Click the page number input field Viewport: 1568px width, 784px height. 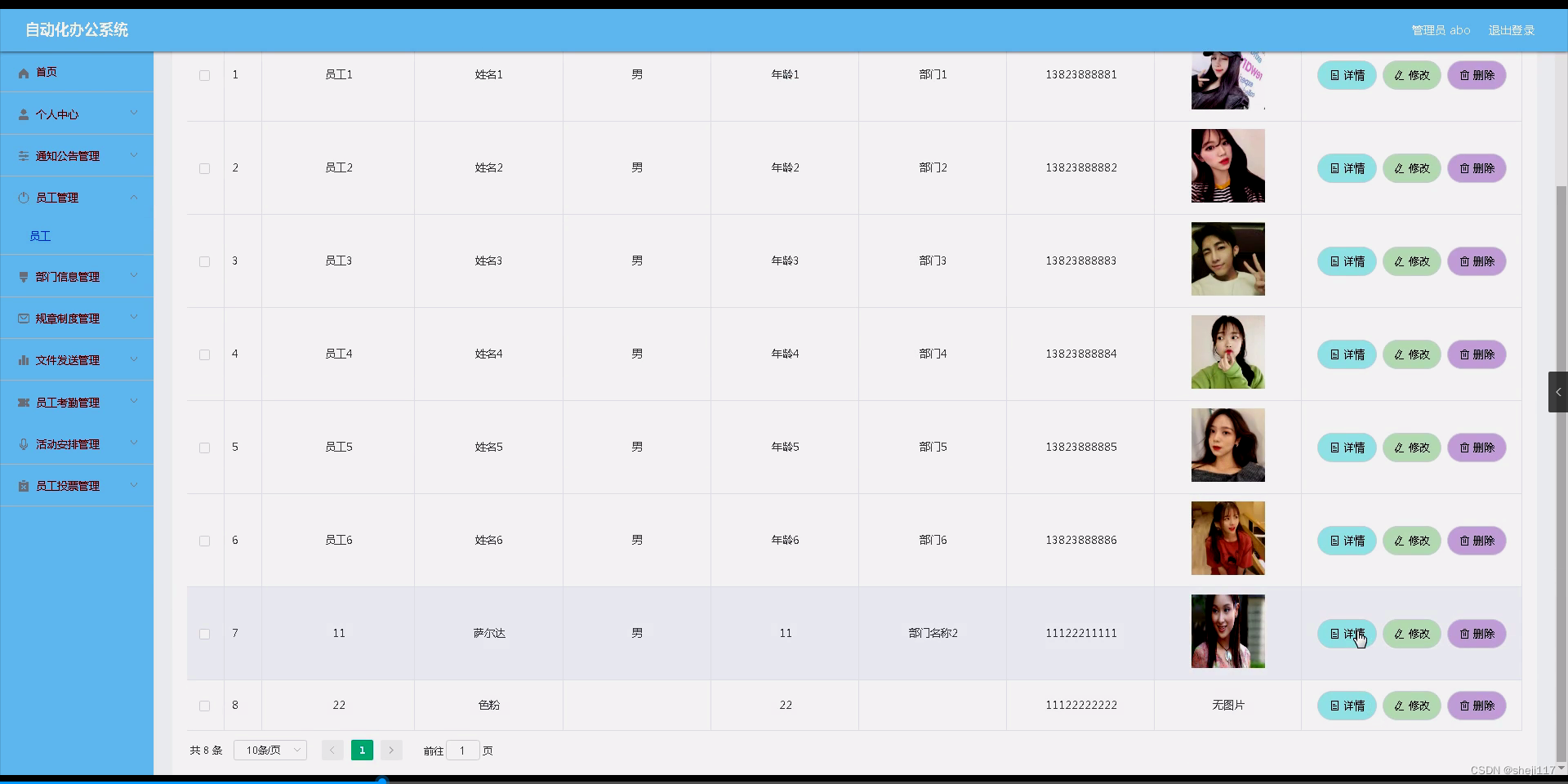[463, 751]
